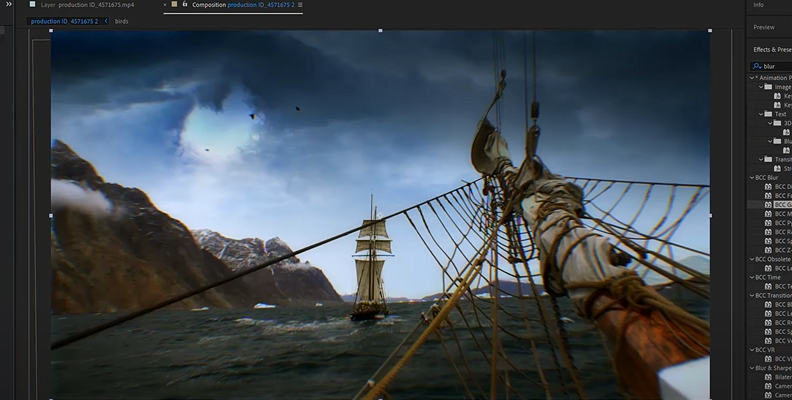Open the birds composition in breadcrumb
This screenshot has height=400, width=792.
pyautogui.click(x=122, y=21)
